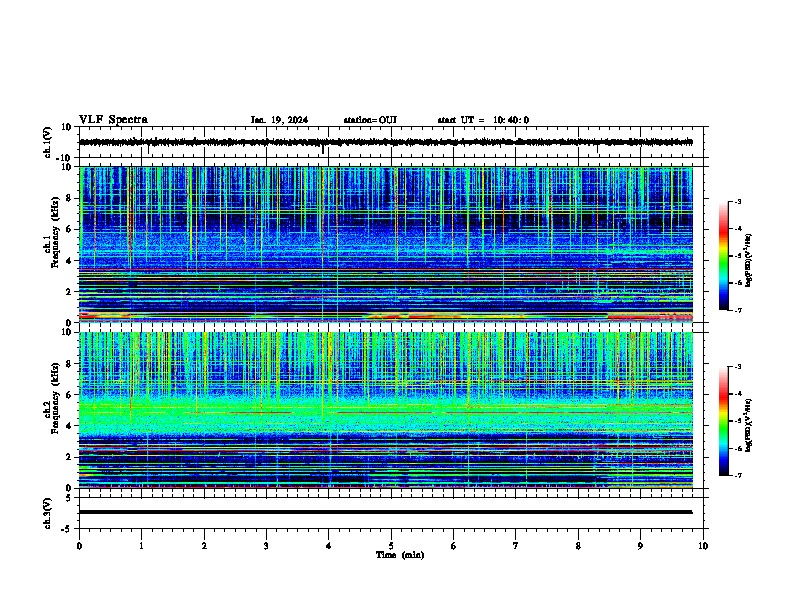Click the "10" kHz tick of ch.2 spectrogram
Screen dimensions: 792x612
coord(67,332)
